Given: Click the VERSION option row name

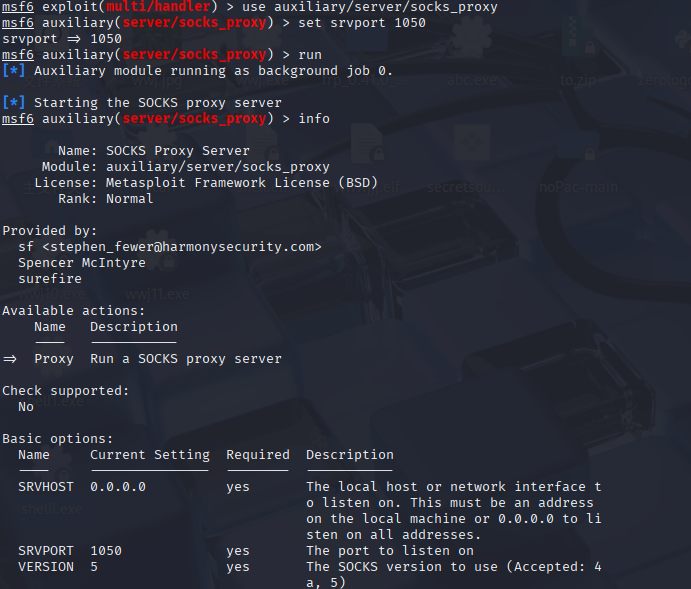Looking at the screenshot, I should pos(46,567).
